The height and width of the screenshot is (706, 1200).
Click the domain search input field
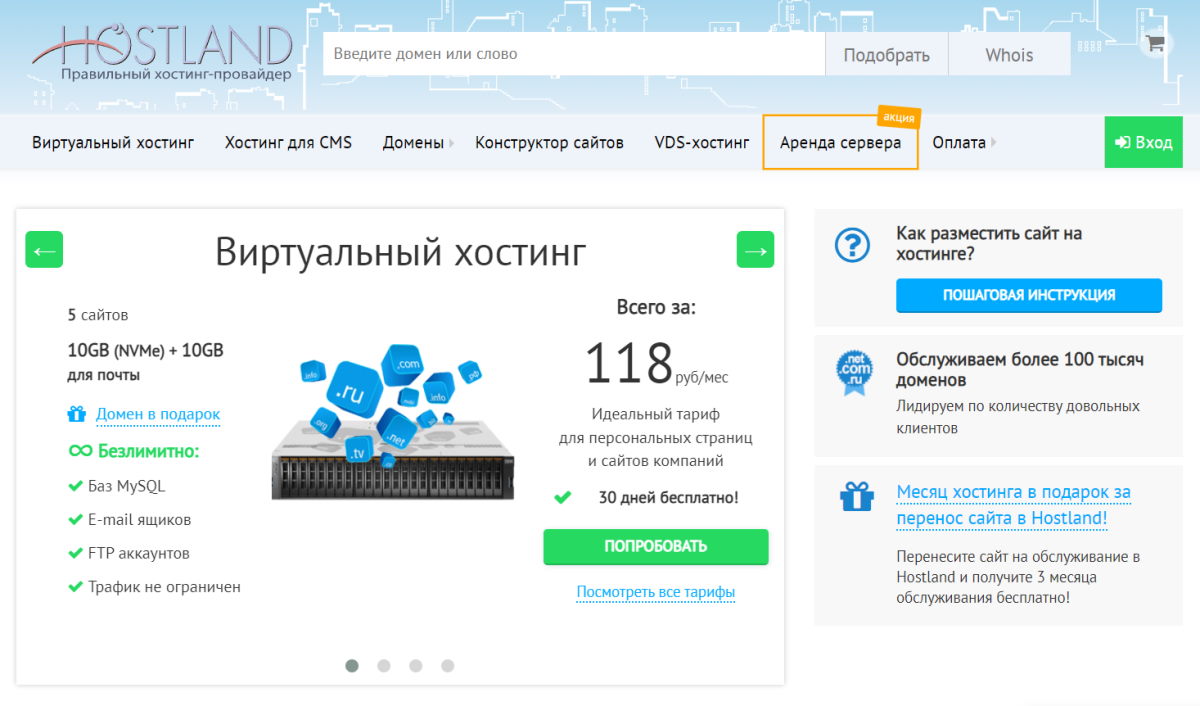(570, 53)
